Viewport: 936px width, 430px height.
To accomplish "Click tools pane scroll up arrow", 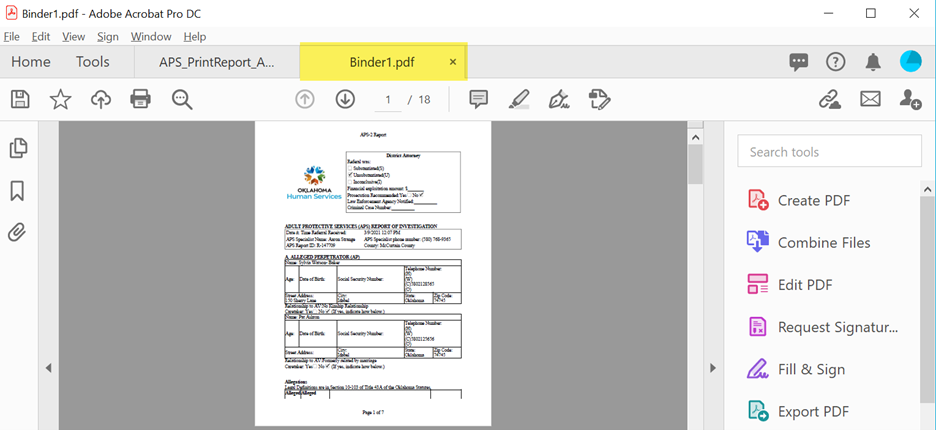I will point(928,189).
